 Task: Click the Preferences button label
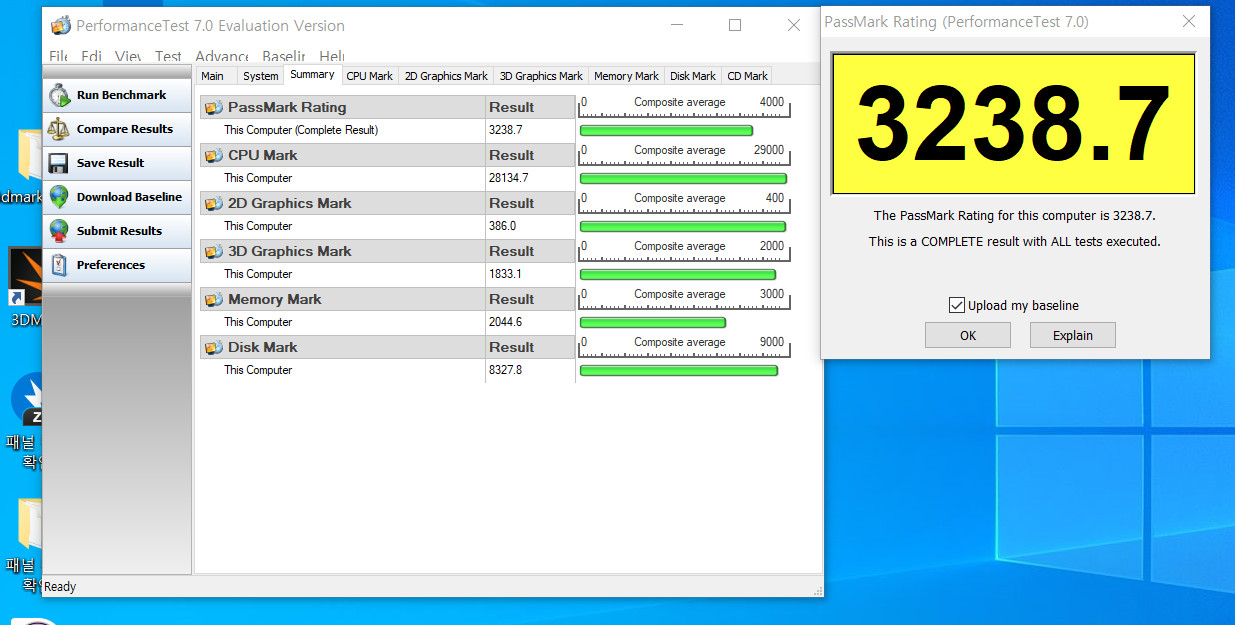(111, 265)
